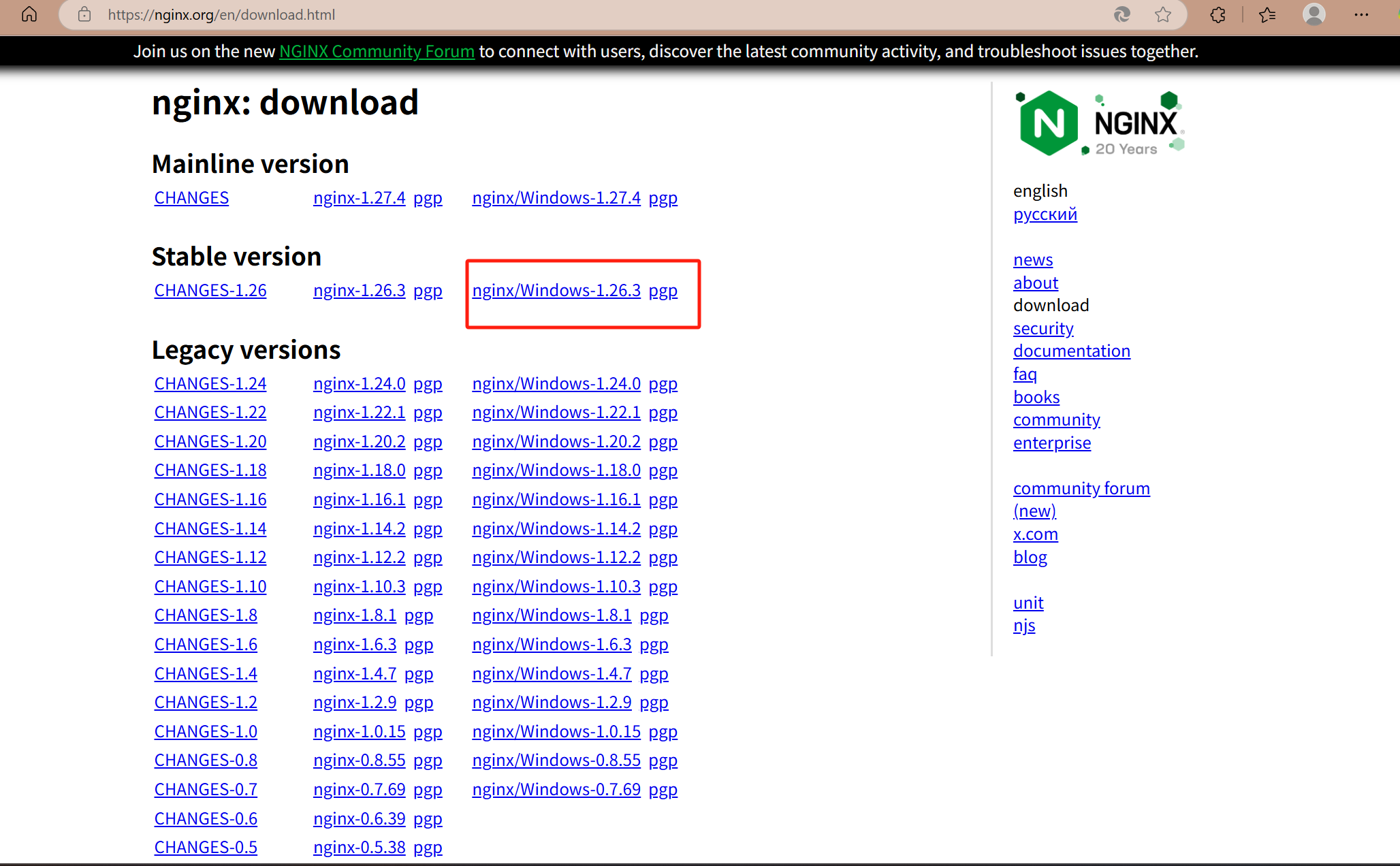
Task: Open browser Settings and more menu
Action: [x=1361, y=14]
